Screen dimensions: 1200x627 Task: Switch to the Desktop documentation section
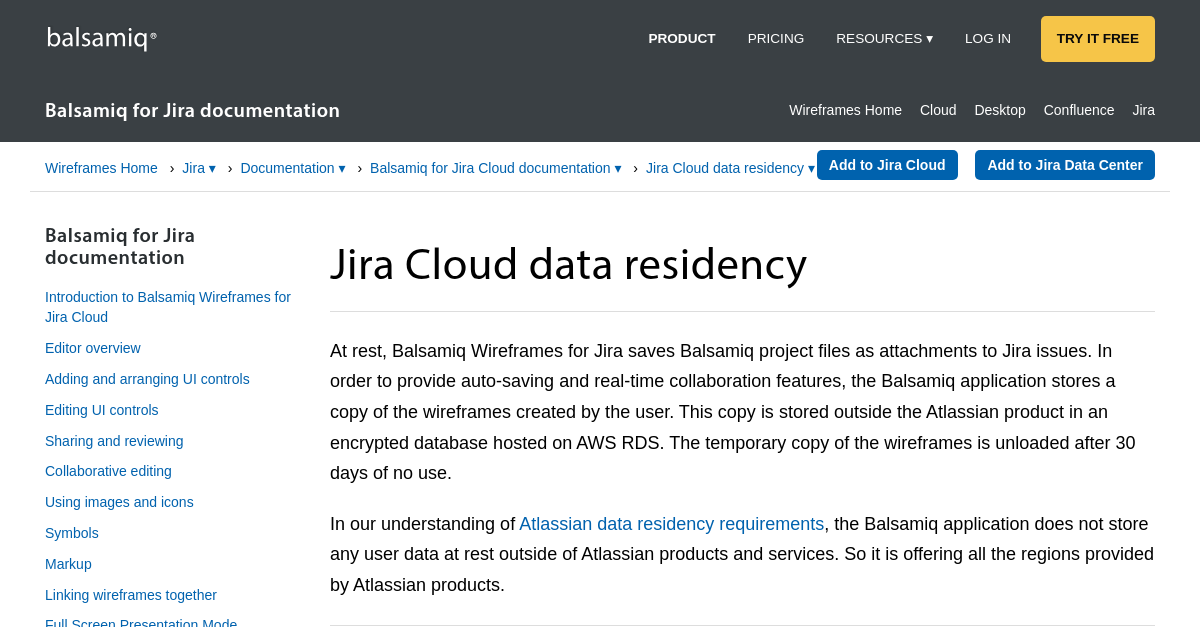pyautogui.click(x=999, y=110)
